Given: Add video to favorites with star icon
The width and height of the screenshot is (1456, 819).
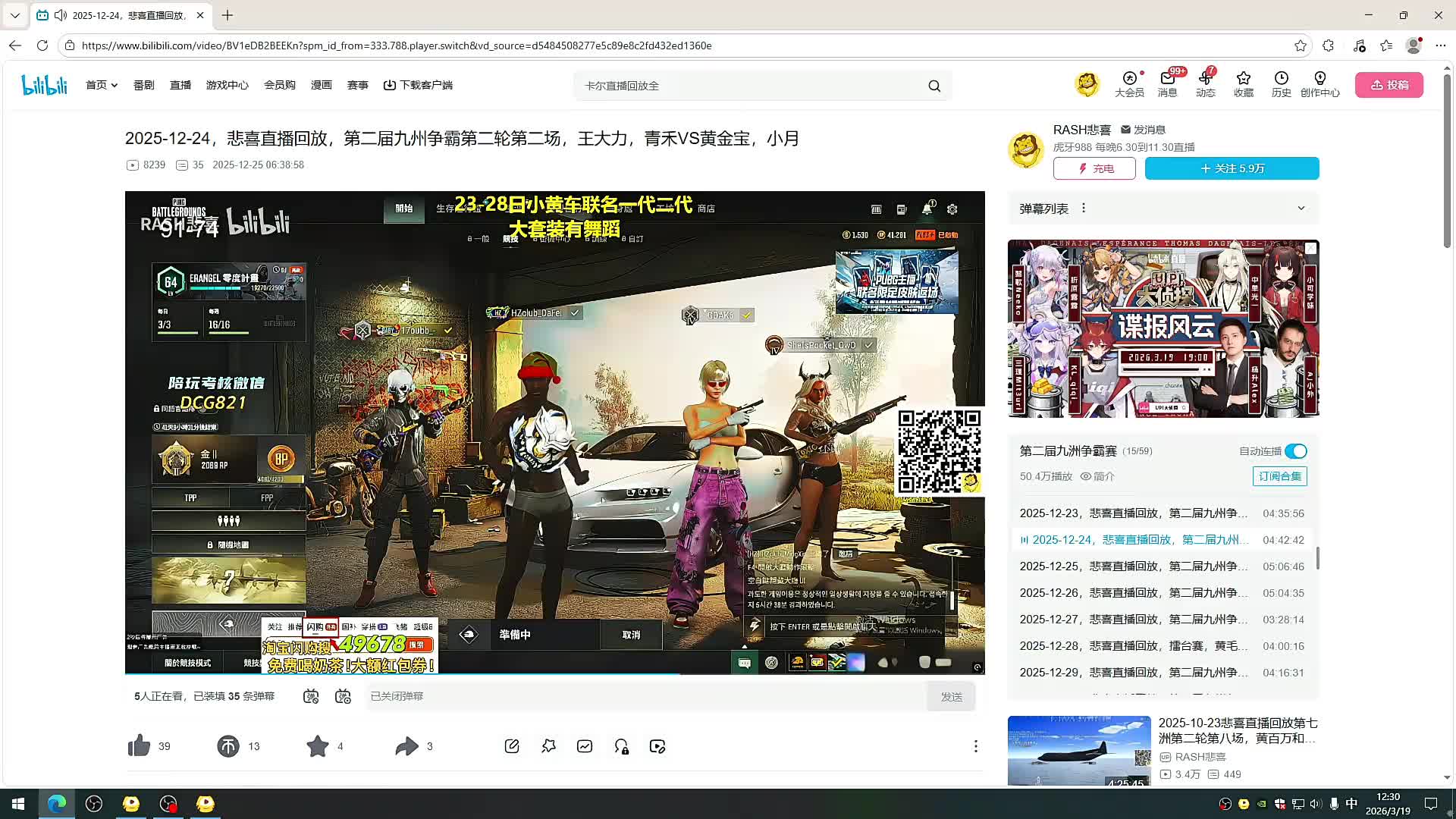Looking at the screenshot, I should click(x=318, y=746).
